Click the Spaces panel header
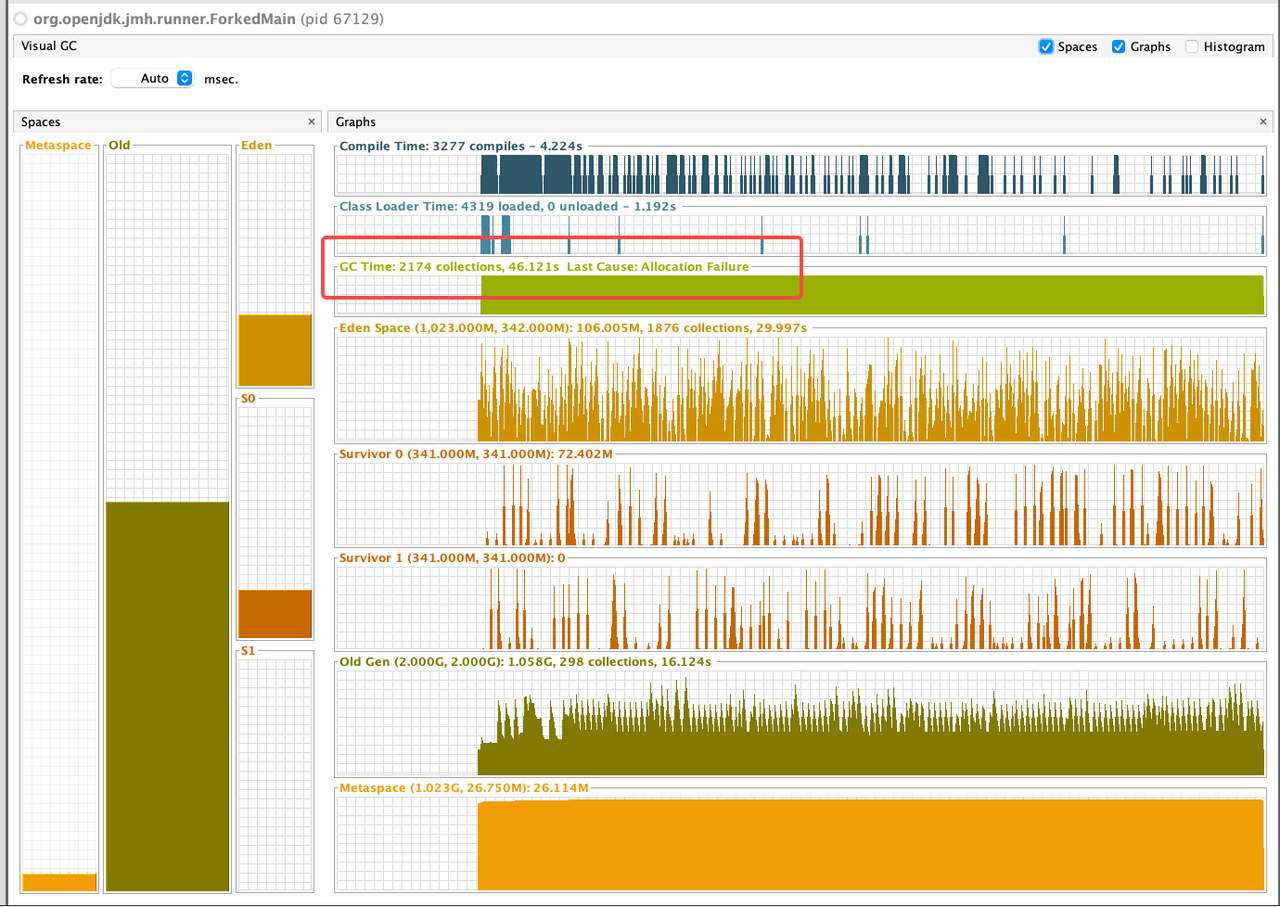The width and height of the screenshot is (1280, 907). [165, 122]
